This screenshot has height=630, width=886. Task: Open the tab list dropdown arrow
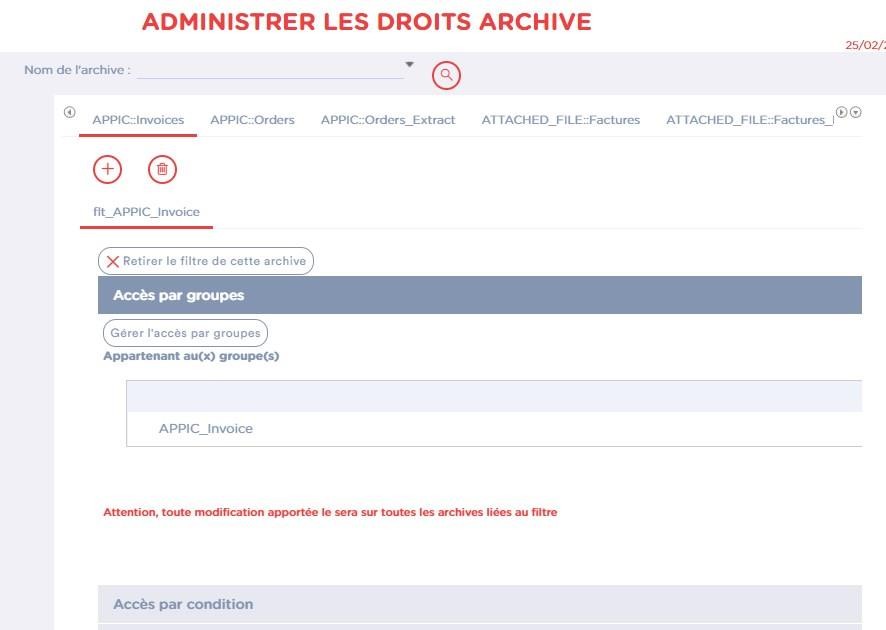point(856,112)
